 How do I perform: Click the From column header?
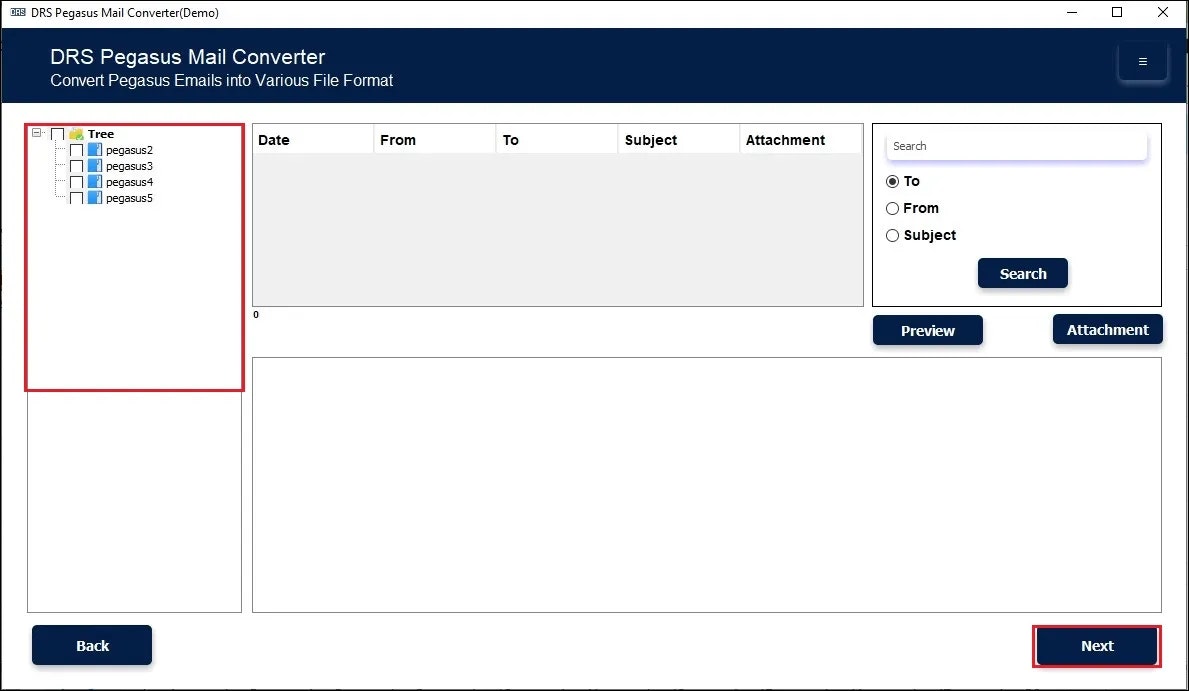(x=435, y=140)
